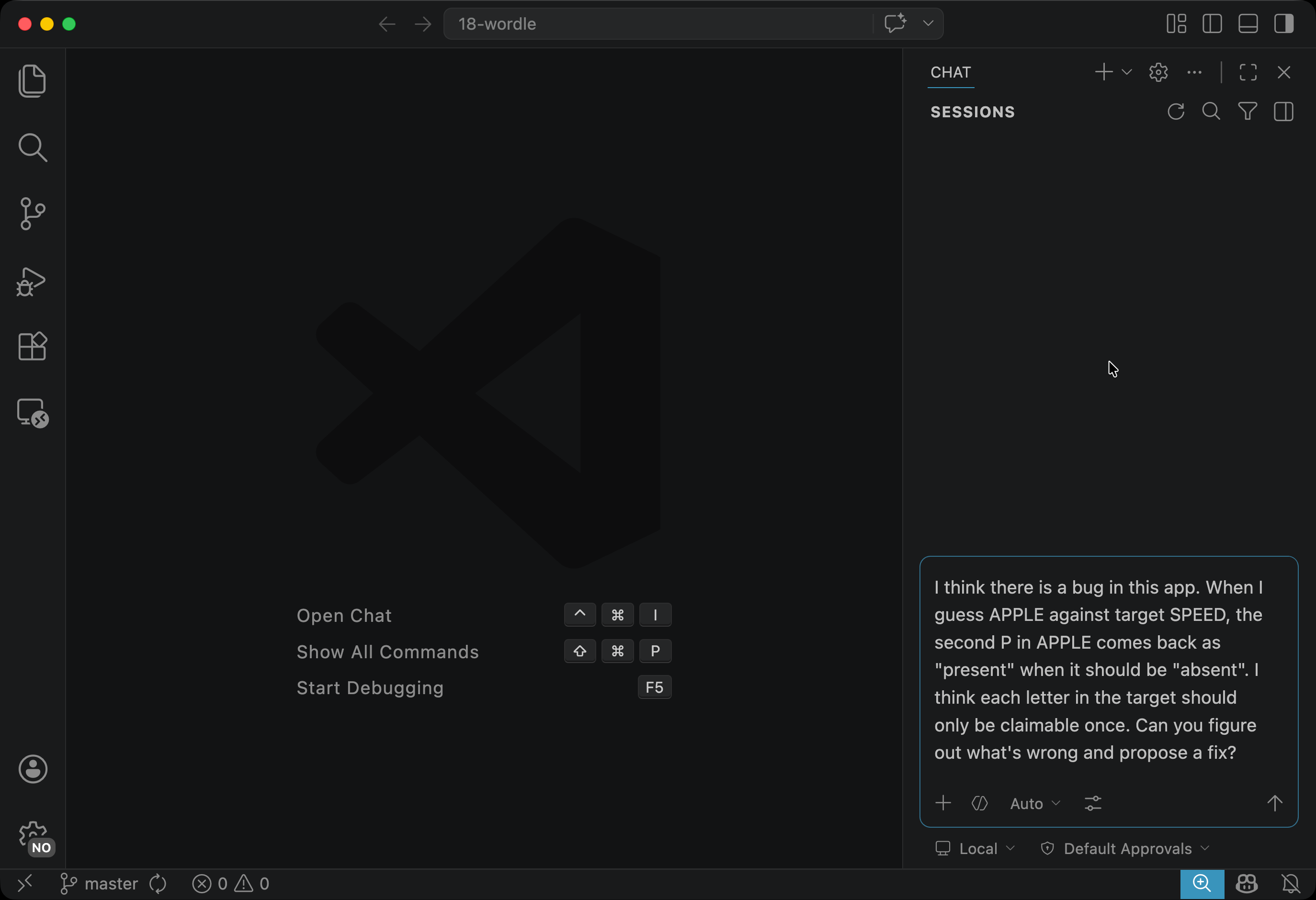1316x900 pixels.
Task: Open the Search view in activity bar
Action: (32, 148)
